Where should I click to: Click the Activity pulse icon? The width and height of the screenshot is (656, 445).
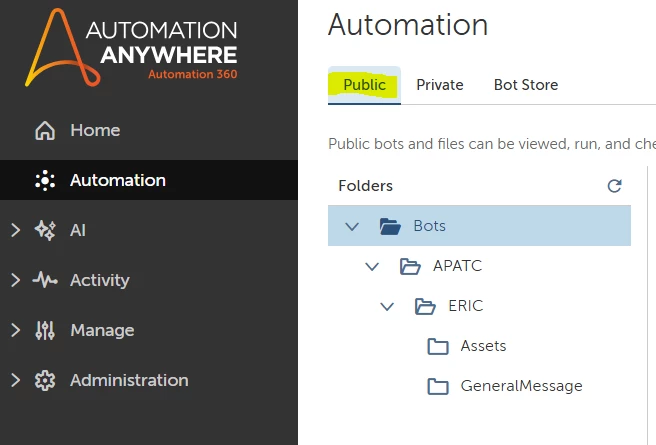tap(45, 280)
